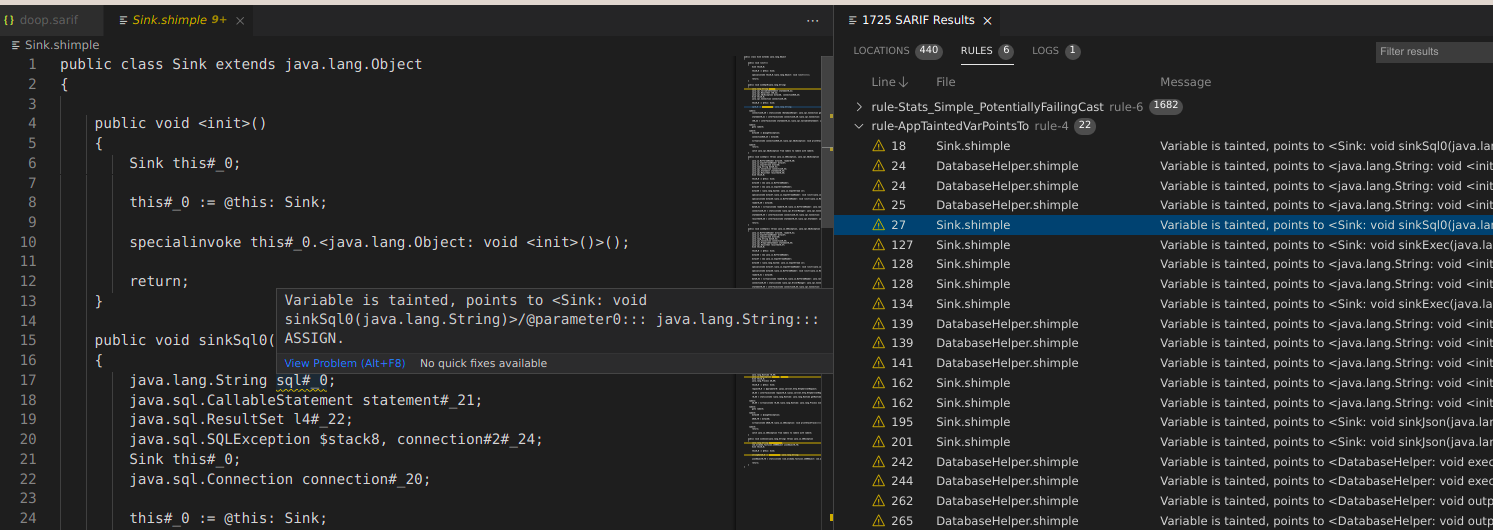Click editor line number 10
This screenshot has height=530, width=1493.
point(29,242)
